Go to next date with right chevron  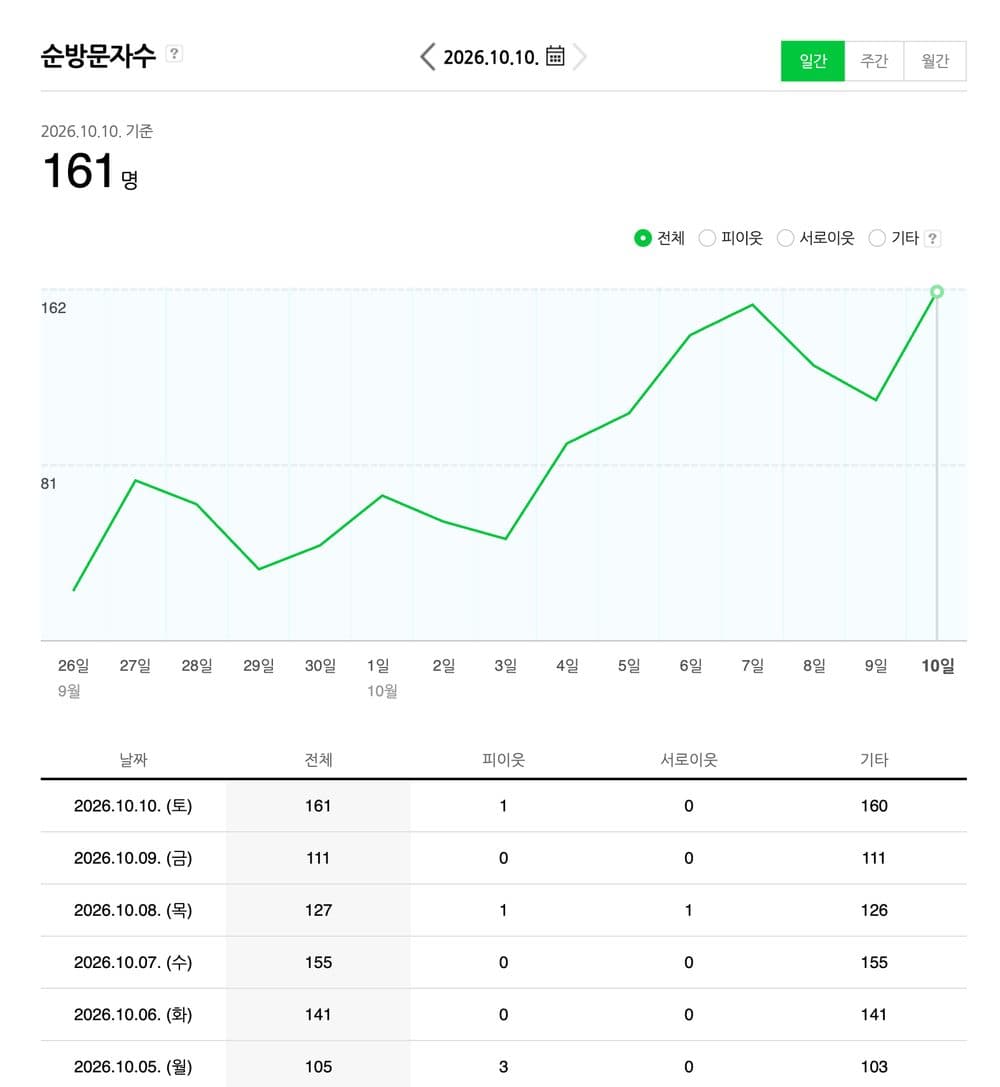pyautogui.click(x=580, y=57)
